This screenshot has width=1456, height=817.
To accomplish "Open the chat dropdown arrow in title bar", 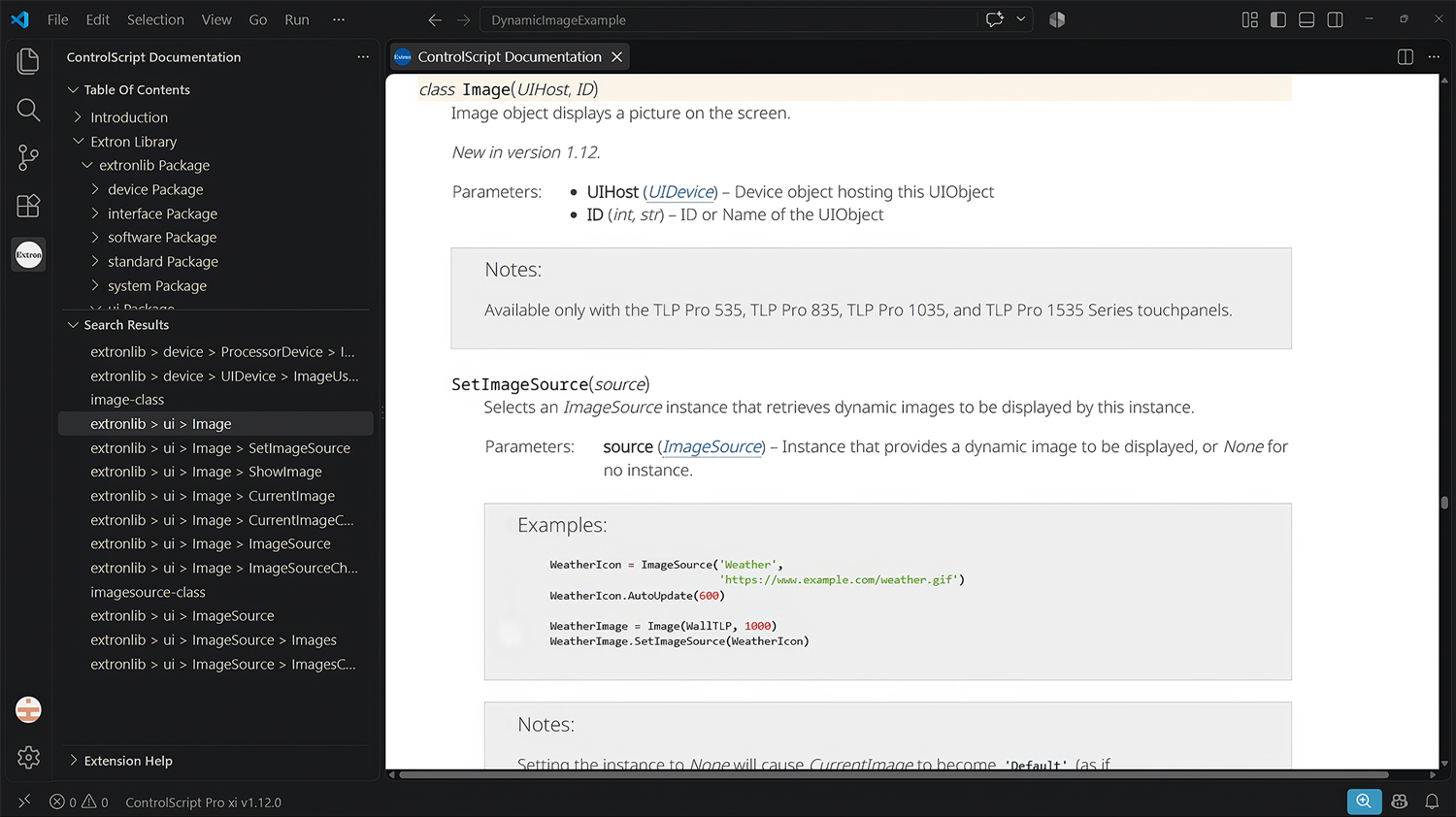I will [1020, 19].
